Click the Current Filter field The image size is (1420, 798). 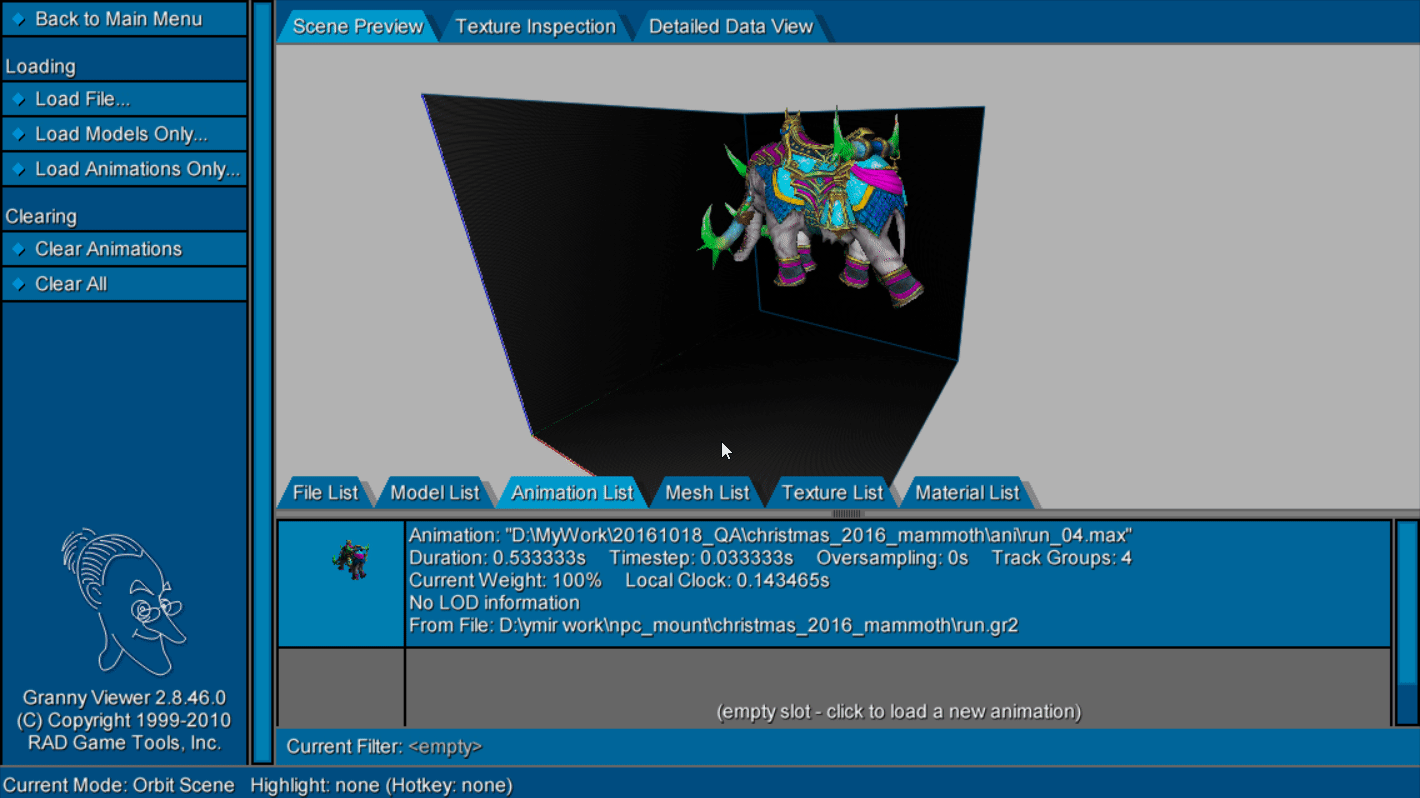(x=846, y=746)
